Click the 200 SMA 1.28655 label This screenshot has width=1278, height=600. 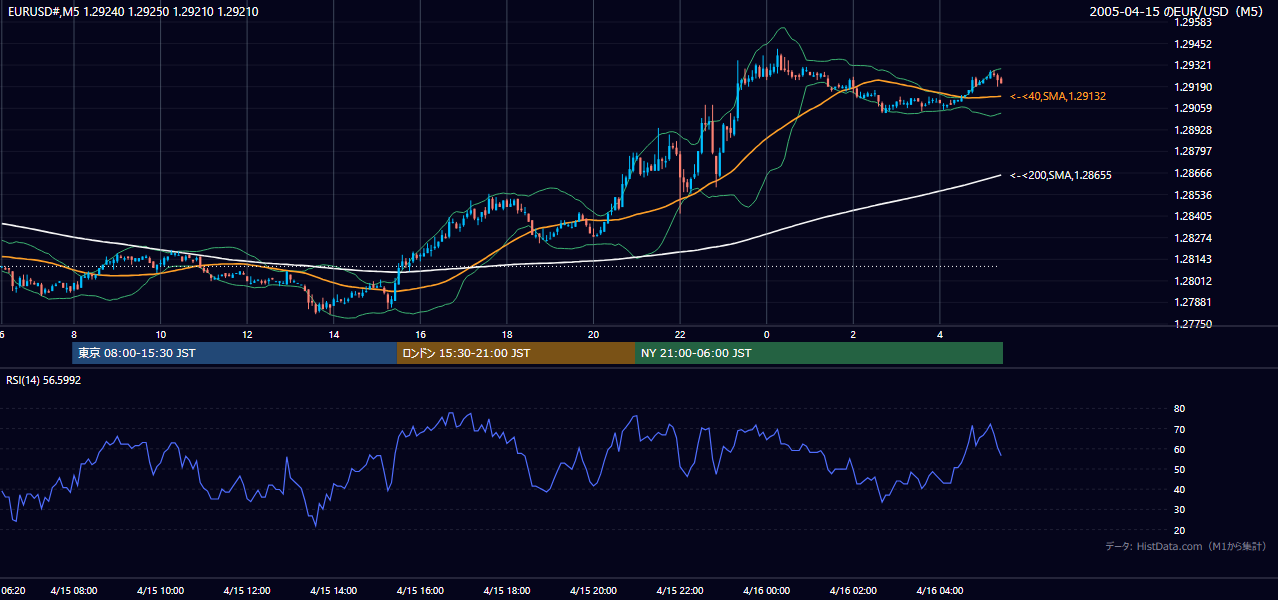(1061, 175)
